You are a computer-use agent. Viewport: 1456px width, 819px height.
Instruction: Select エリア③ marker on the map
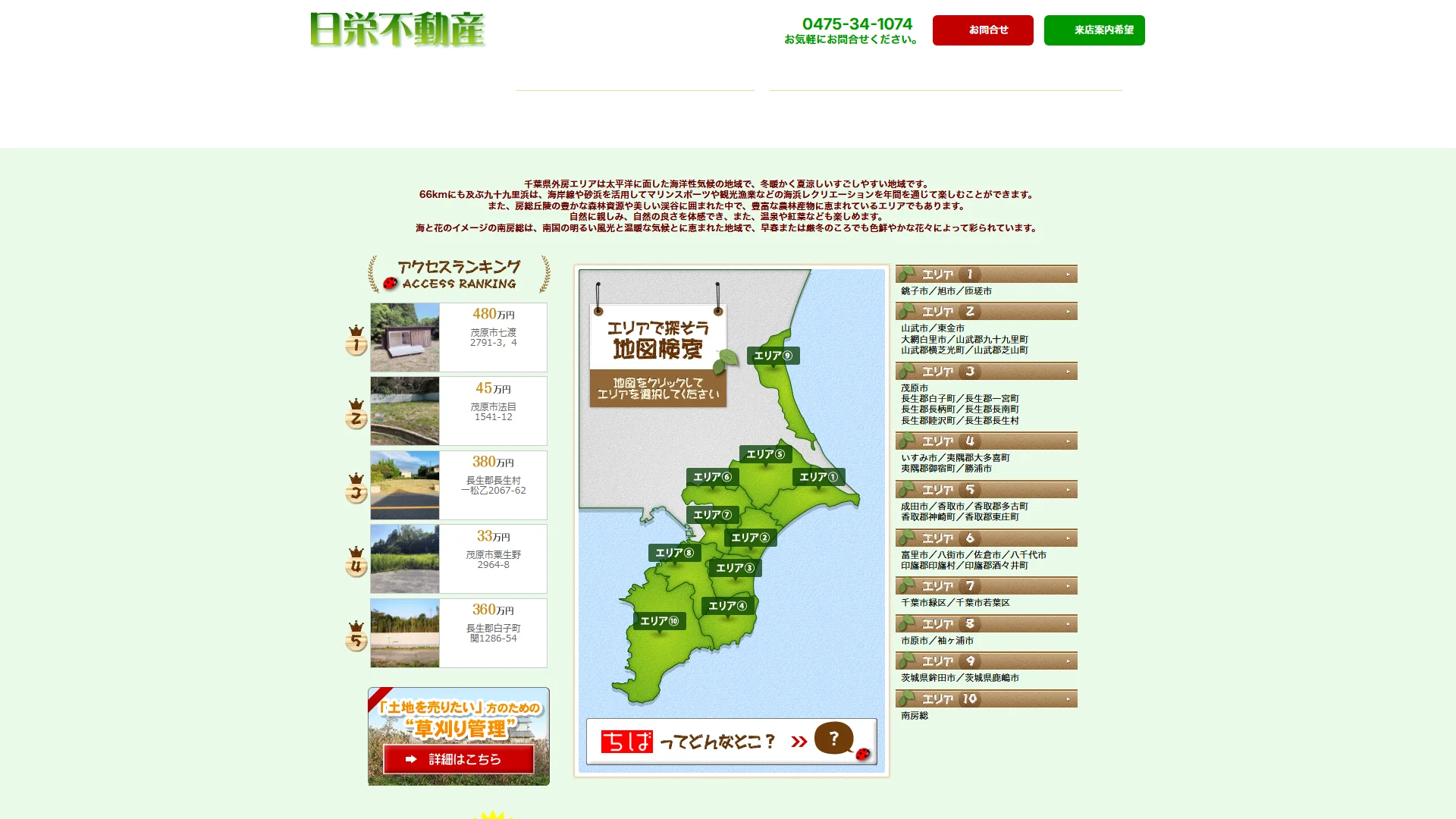coord(735,568)
